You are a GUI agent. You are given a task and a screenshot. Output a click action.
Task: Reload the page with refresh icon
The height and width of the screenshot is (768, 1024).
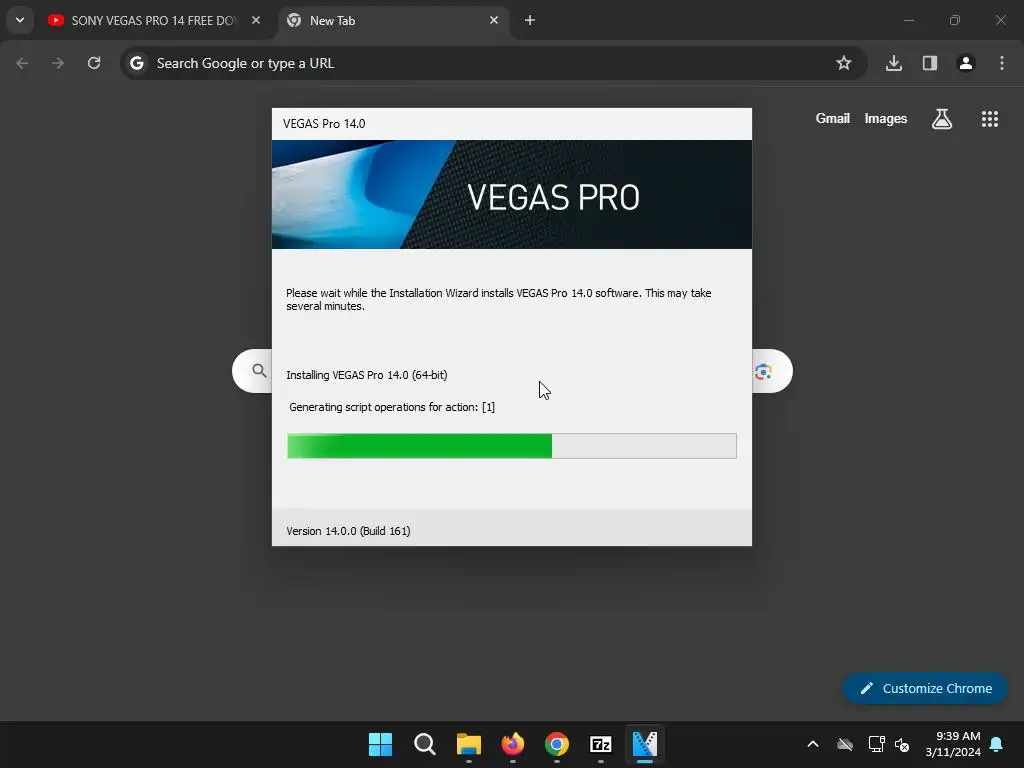point(94,63)
